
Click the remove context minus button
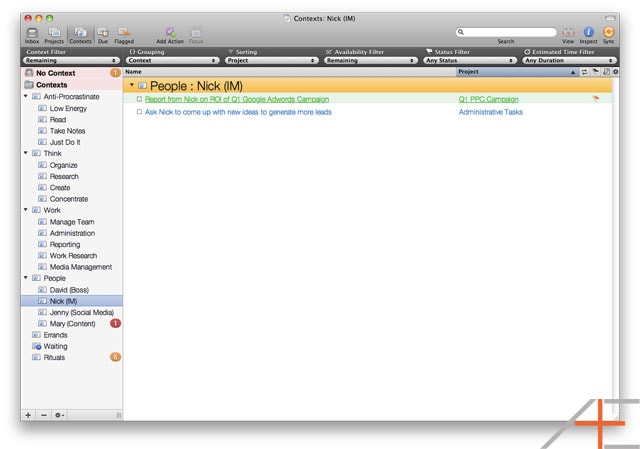coord(44,415)
